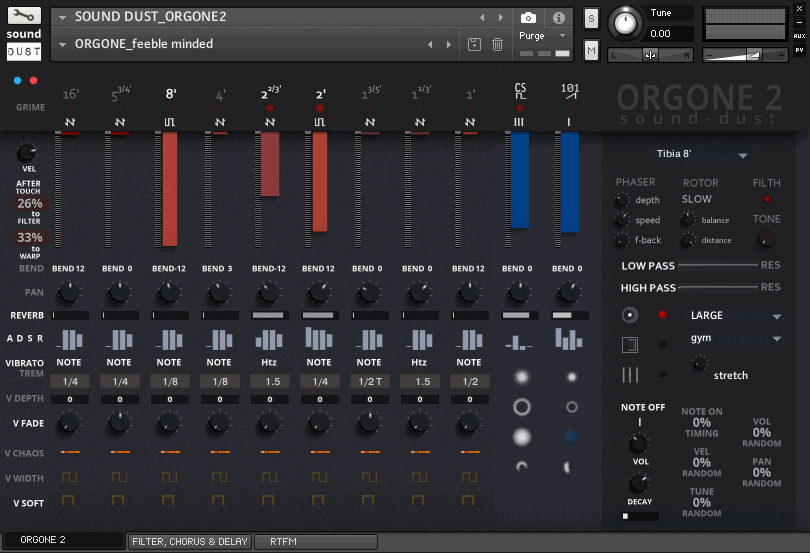
Task: Open the LARGE reverb size dropdown
Action: tap(735, 316)
